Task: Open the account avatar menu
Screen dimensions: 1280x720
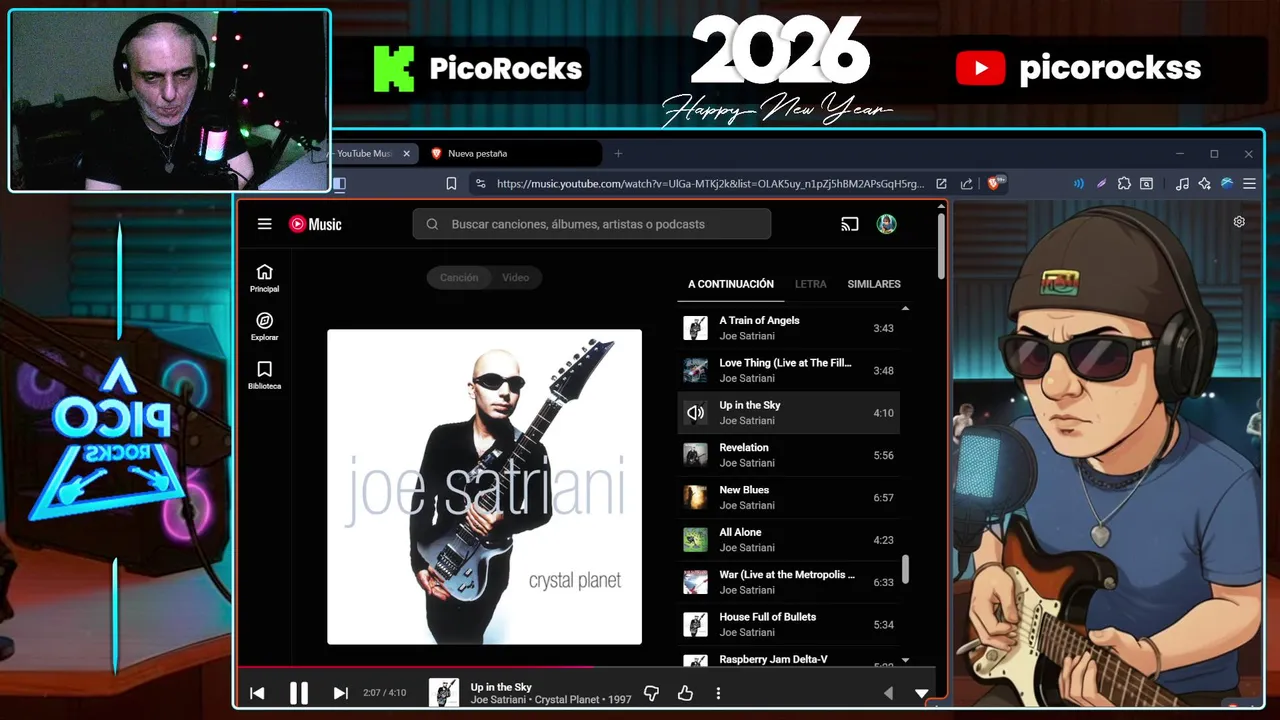Action: point(886,224)
